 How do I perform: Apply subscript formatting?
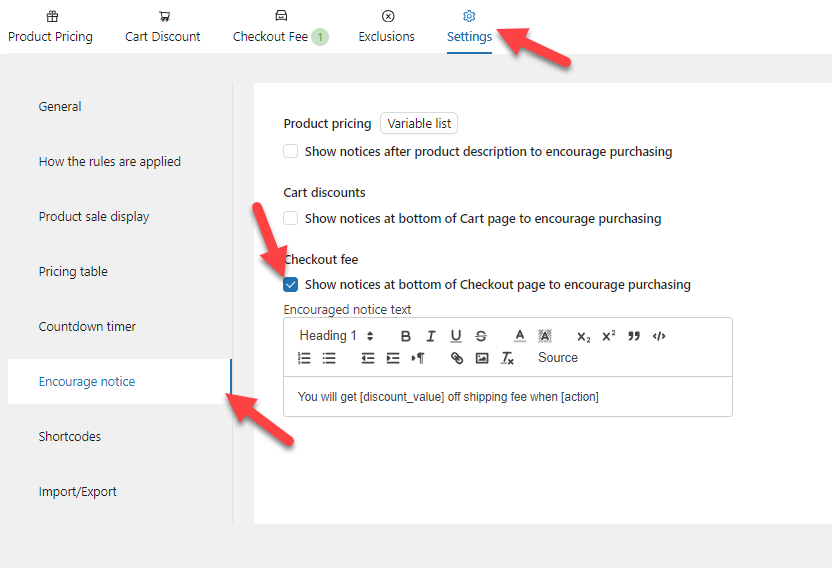point(584,337)
